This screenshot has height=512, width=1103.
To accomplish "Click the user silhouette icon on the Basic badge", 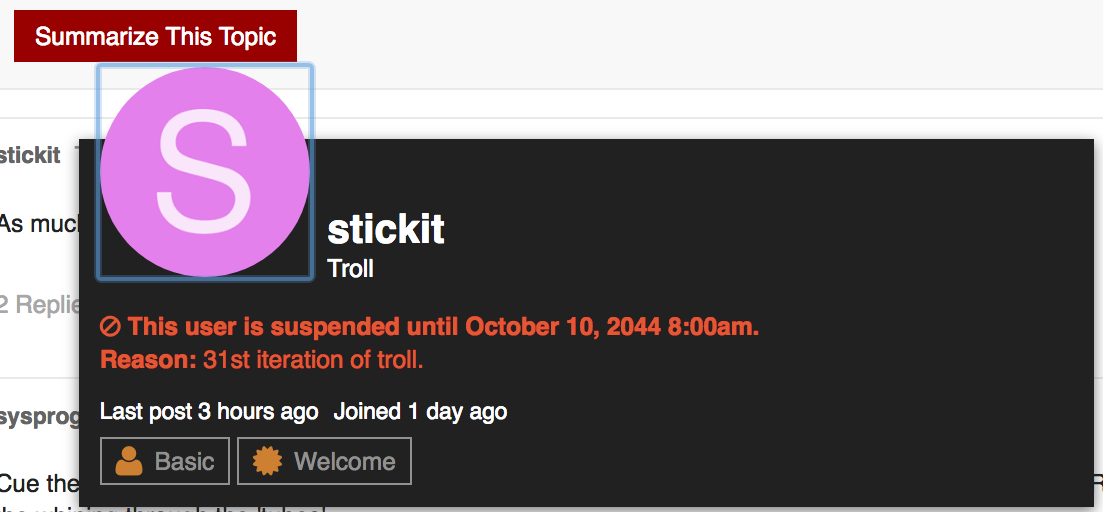I will click(x=129, y=461).
